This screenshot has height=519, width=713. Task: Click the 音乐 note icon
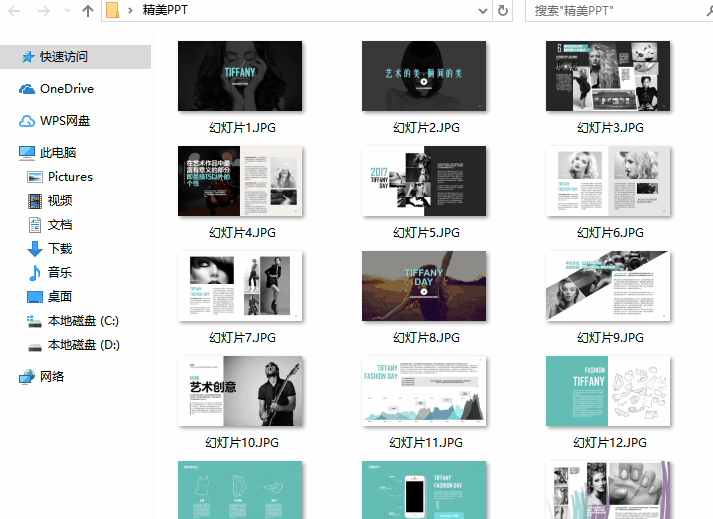tap(35, 273)
